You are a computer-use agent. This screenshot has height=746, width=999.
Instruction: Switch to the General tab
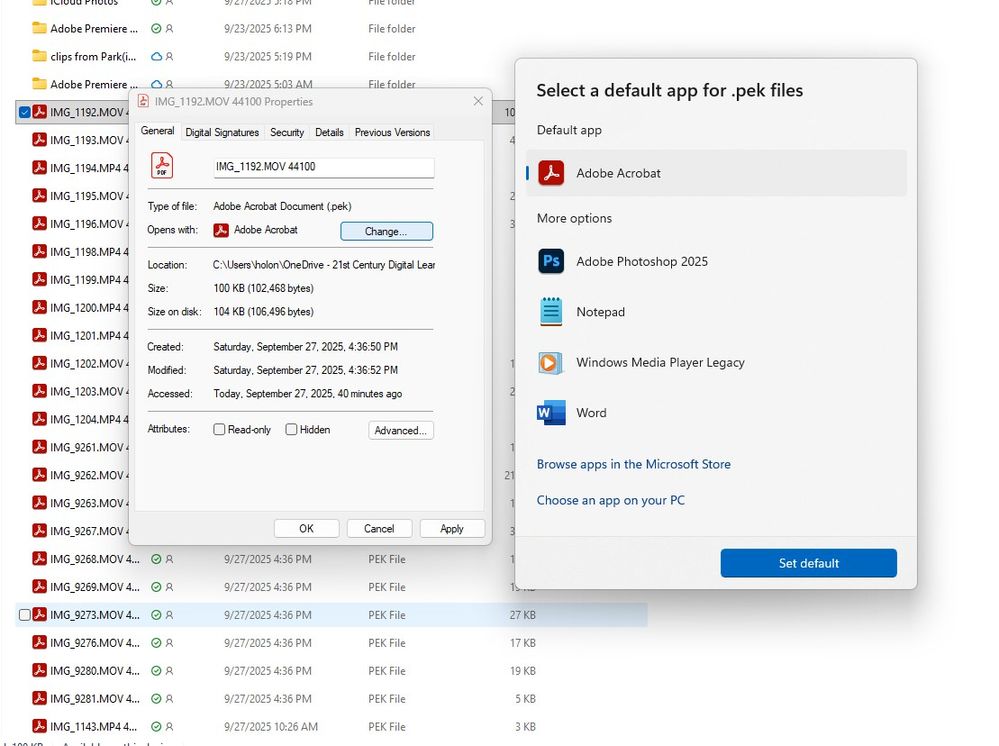click(x=157, y=131)
